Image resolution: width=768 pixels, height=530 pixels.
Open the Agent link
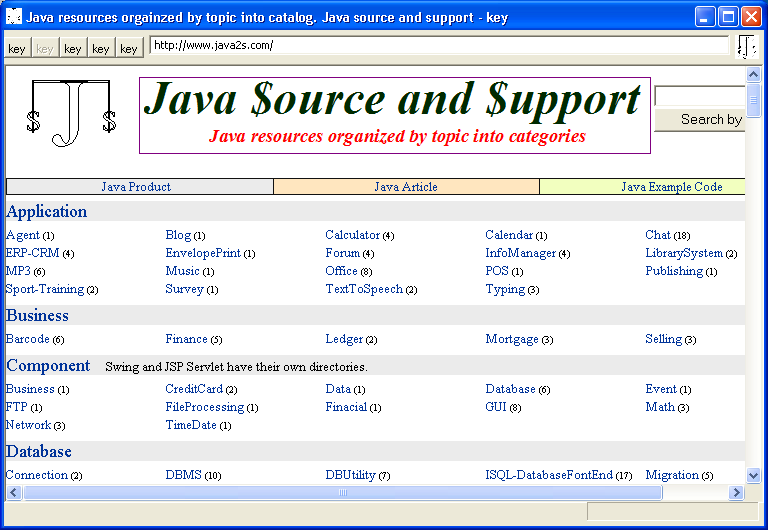click(23, 235)
